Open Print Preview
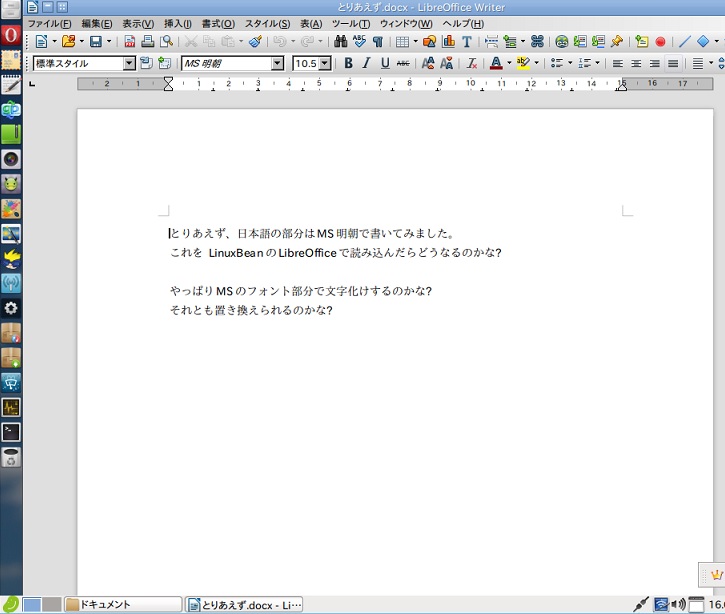This screenshot has width=725, height=614. (x=166, y=42)
